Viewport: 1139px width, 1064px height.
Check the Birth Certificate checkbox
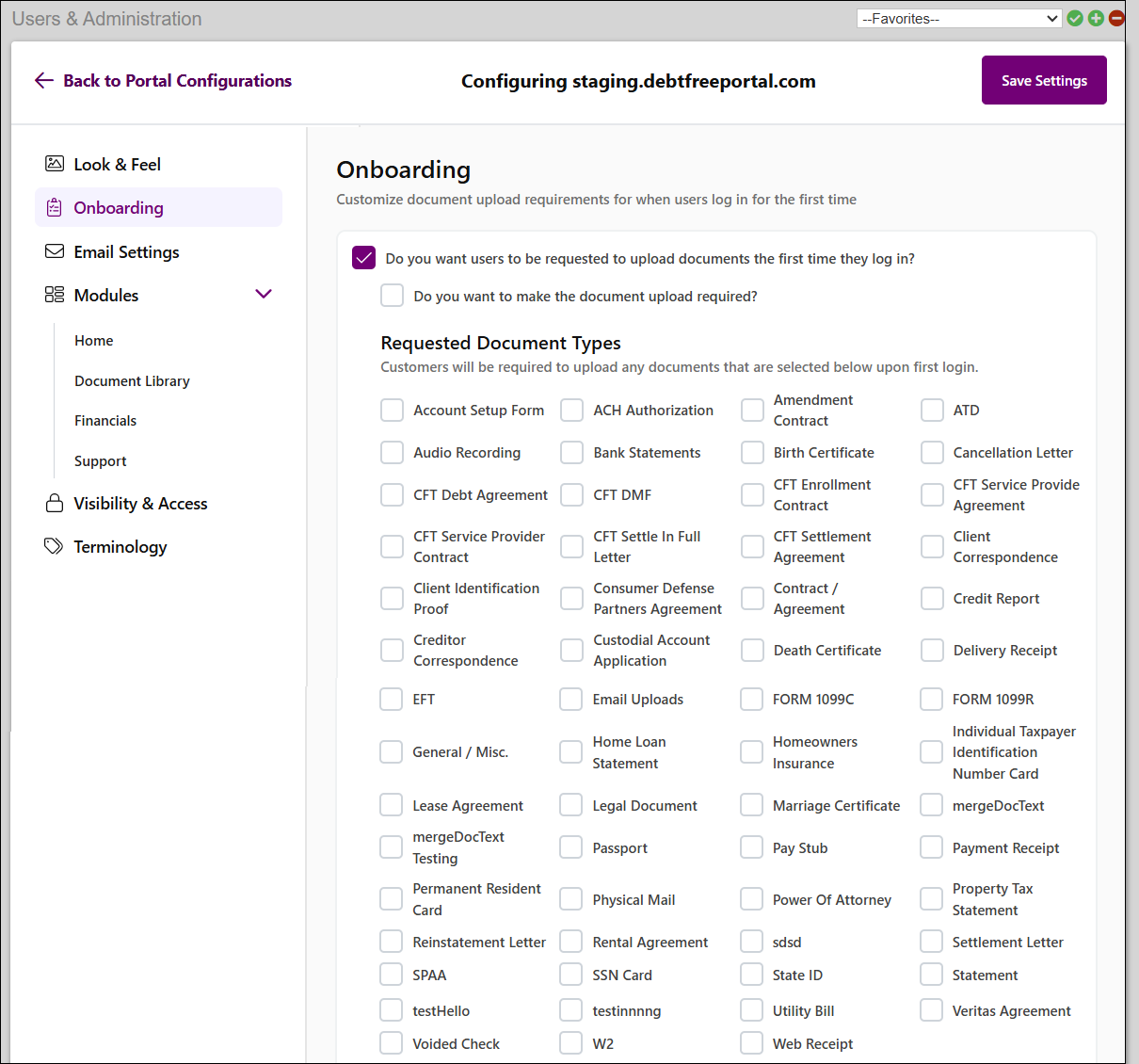click(752, 453)
